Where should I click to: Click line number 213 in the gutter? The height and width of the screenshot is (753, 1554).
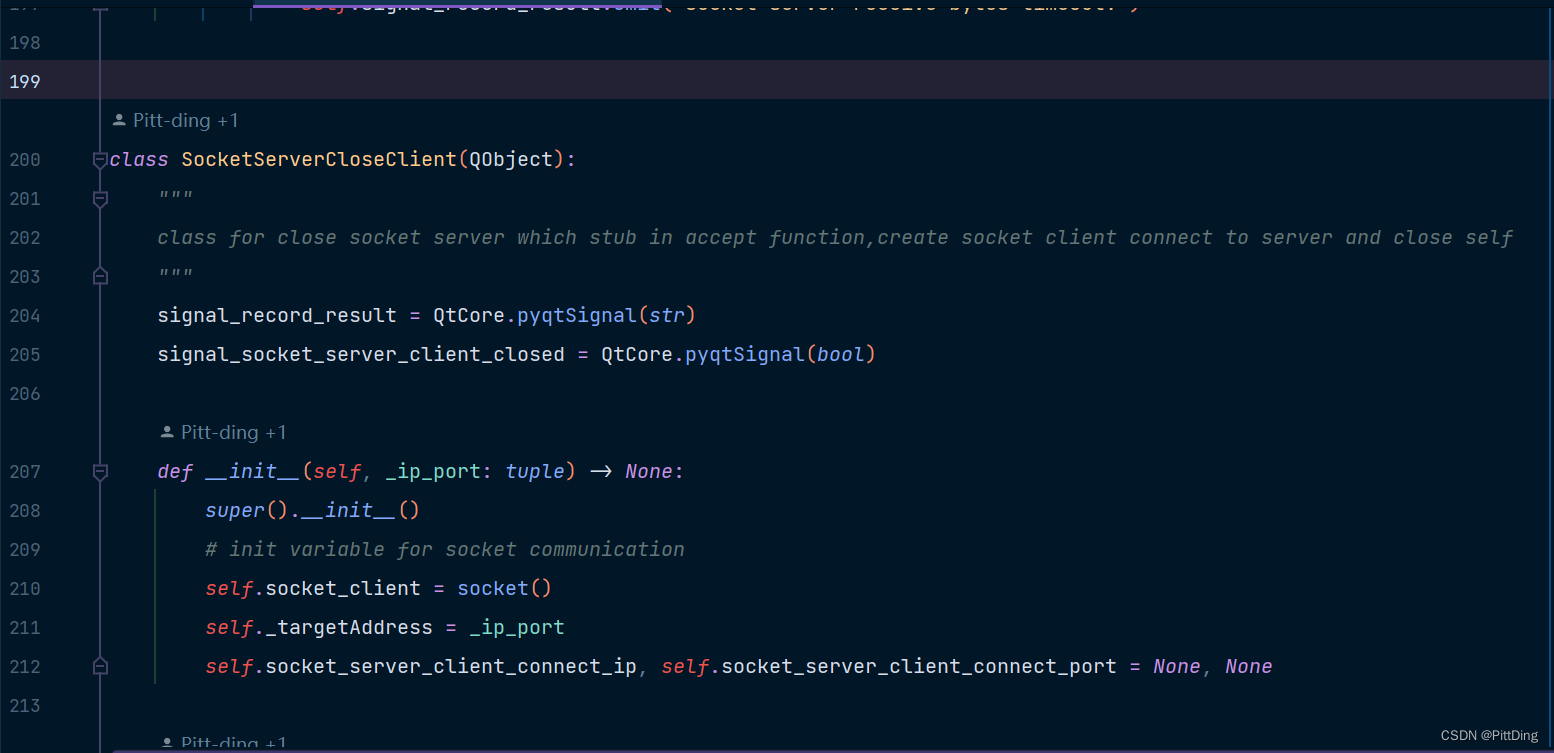[25, 706]
